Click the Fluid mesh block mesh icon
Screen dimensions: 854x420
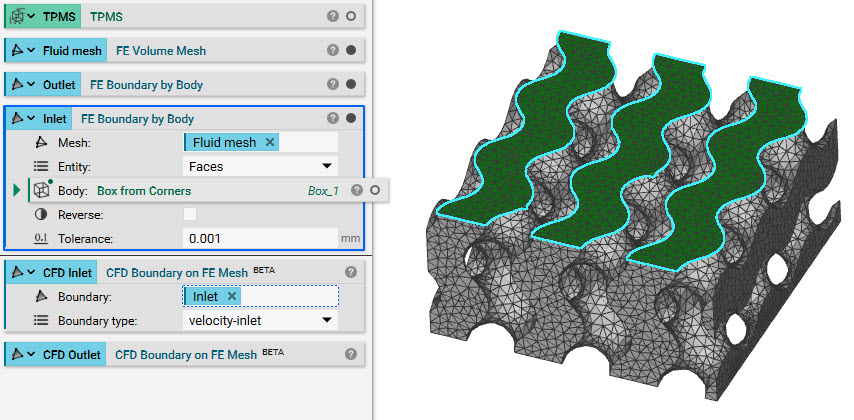(x=17, y=50)
